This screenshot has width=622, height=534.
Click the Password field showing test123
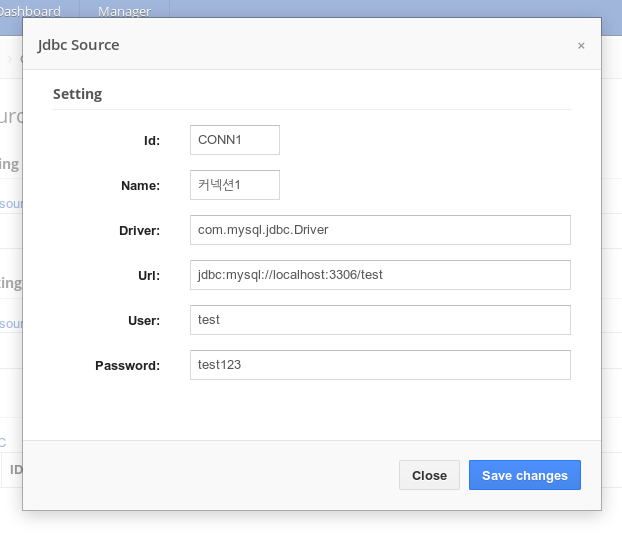(x=380, y=365)
